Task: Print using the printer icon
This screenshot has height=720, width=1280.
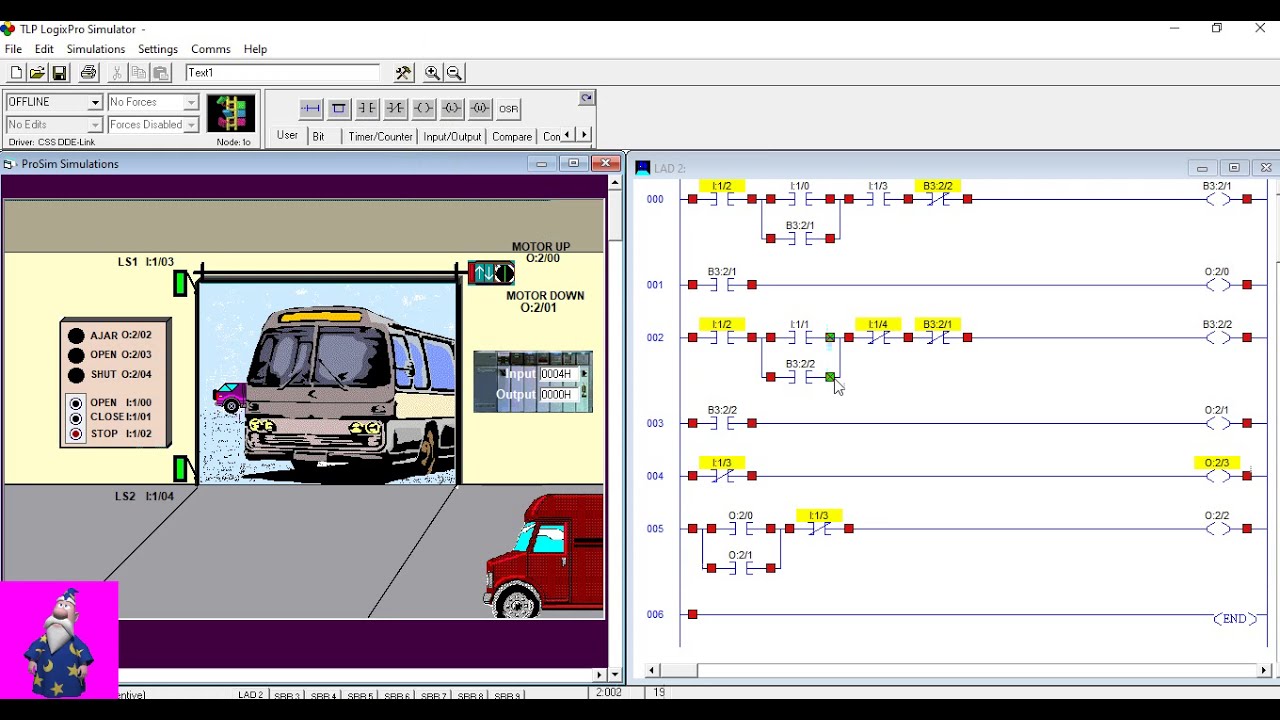Action: coord(88,73)
